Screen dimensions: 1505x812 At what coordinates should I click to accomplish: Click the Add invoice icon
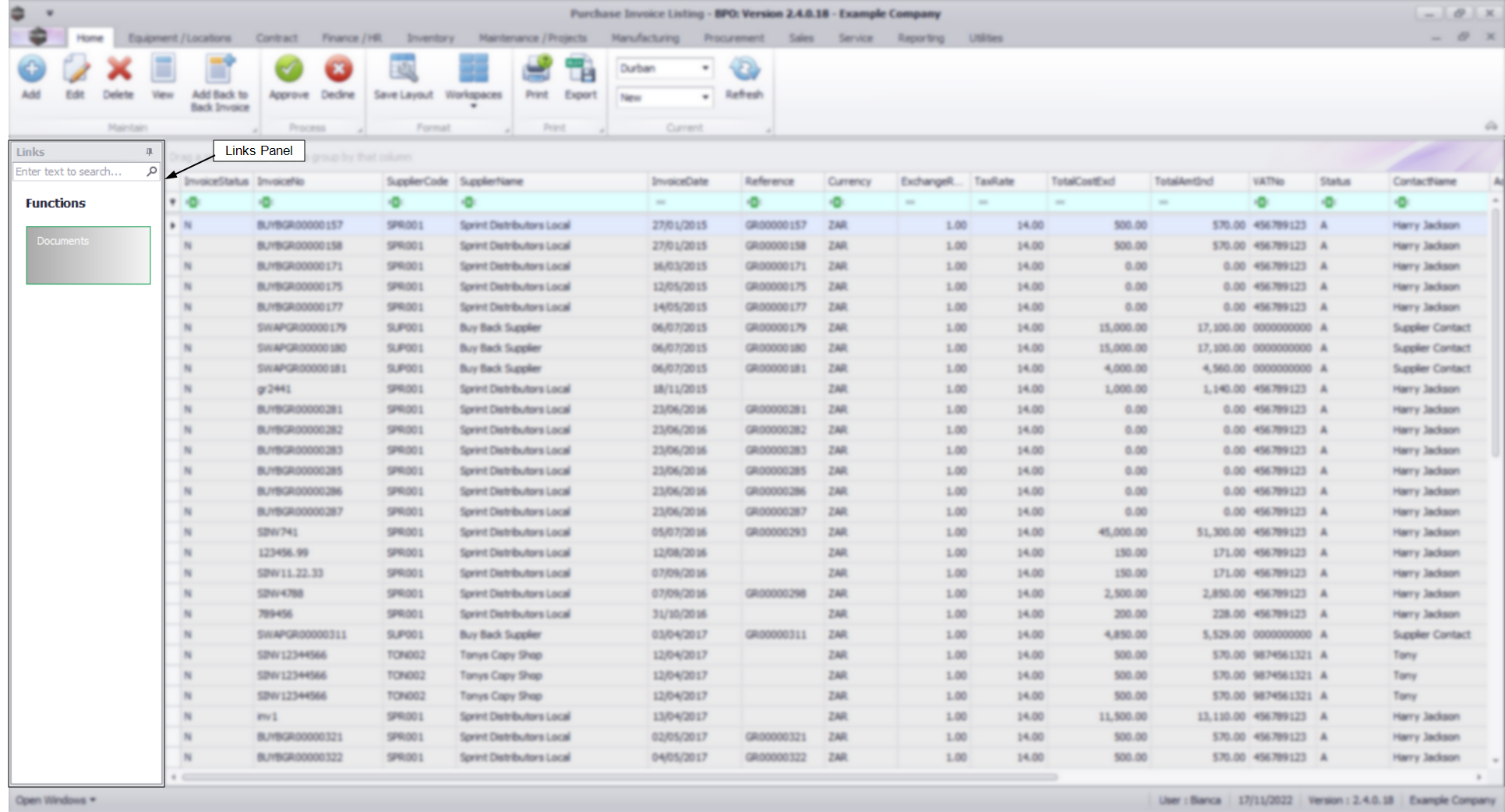[x=31, y=77]
